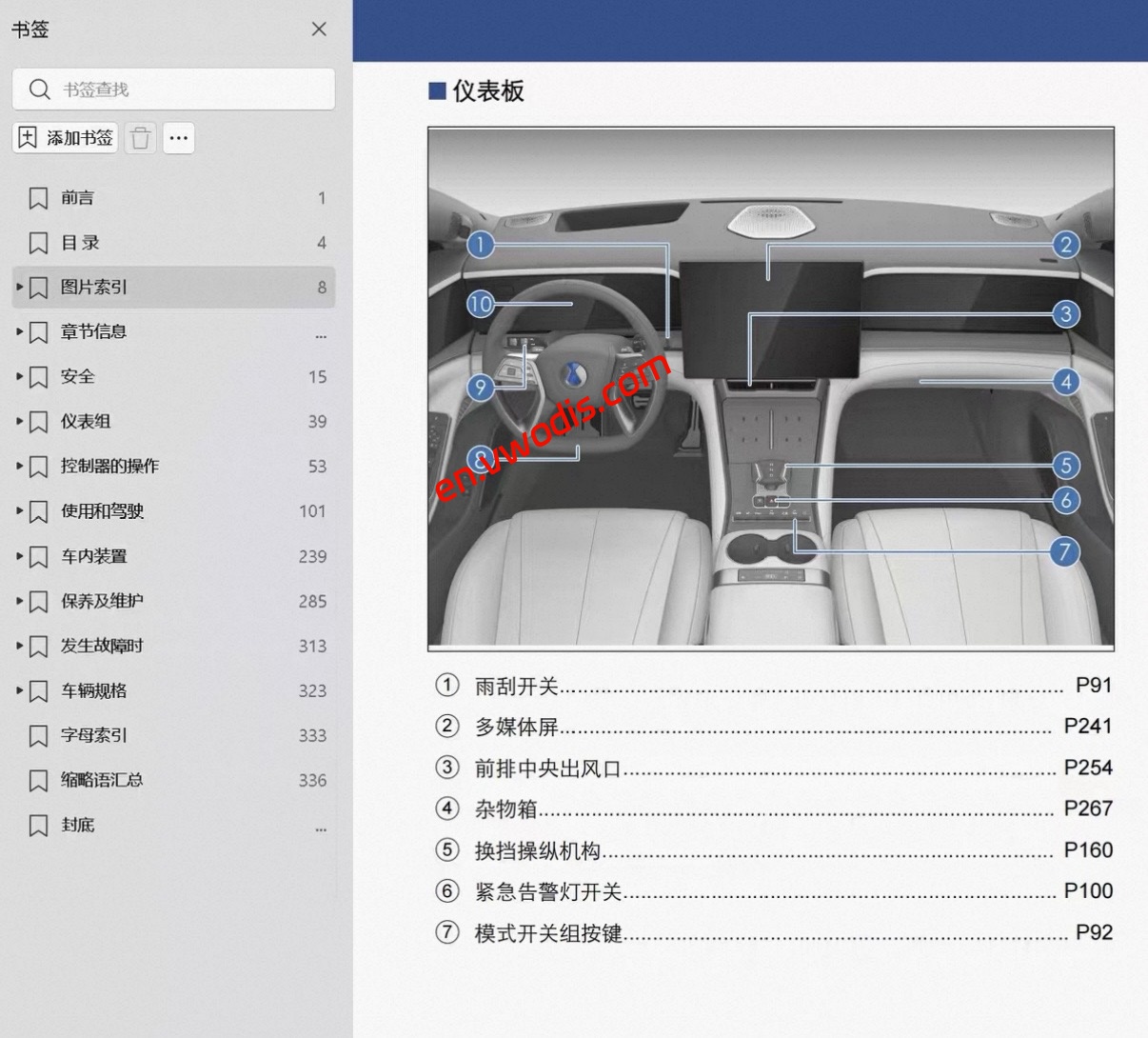Expand the 使用和驾驶 bookmark section
Viewport: 1148px width, 1038px height.
coord(19,511)
